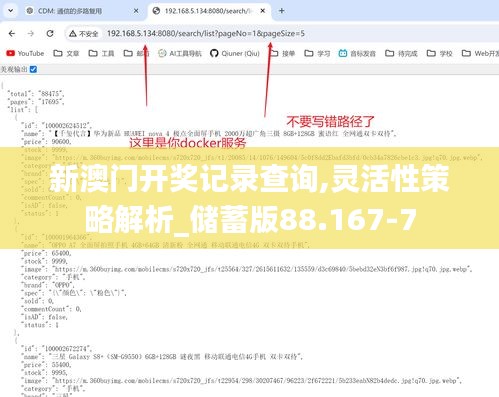Click the Galaxy S8+ product name line
This screenshot has height=397, width=499.
tap(162, 357)
